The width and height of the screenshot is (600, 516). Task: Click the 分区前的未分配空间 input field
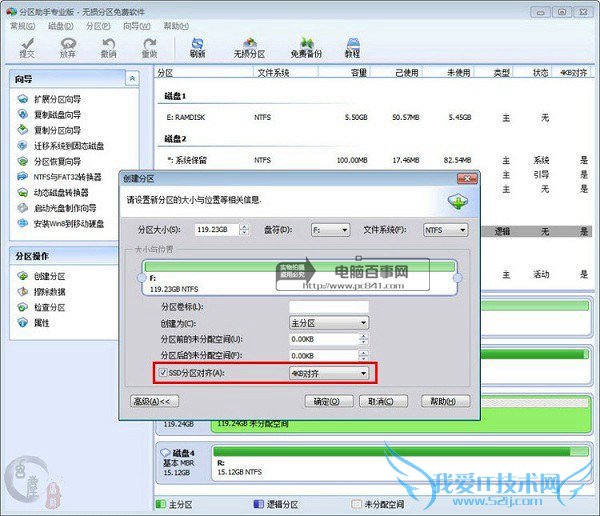click(x=324, y=339)
